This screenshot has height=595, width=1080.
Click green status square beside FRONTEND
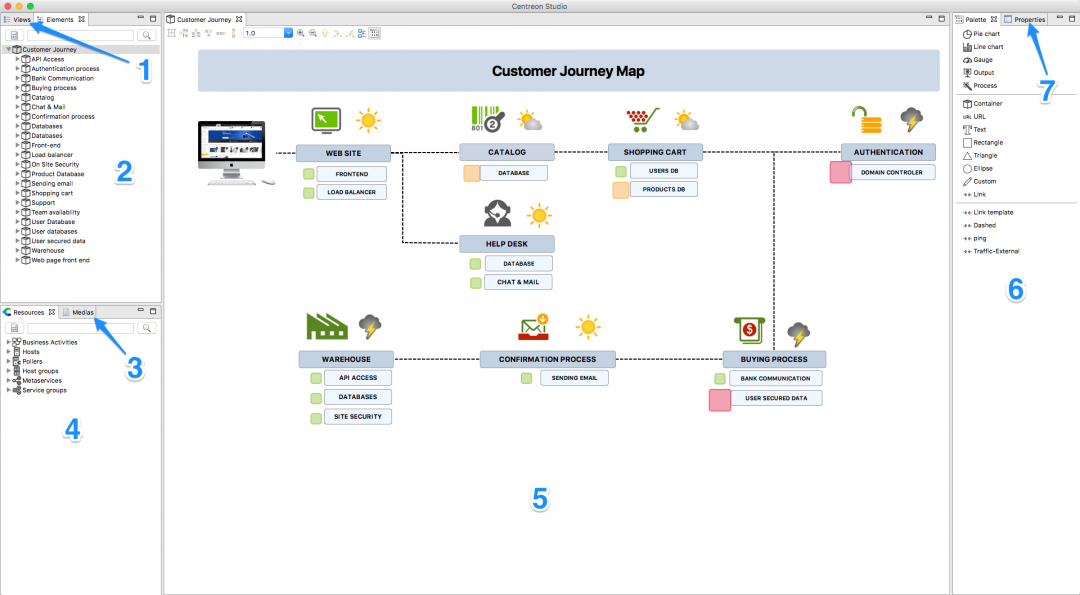point(309,174)
